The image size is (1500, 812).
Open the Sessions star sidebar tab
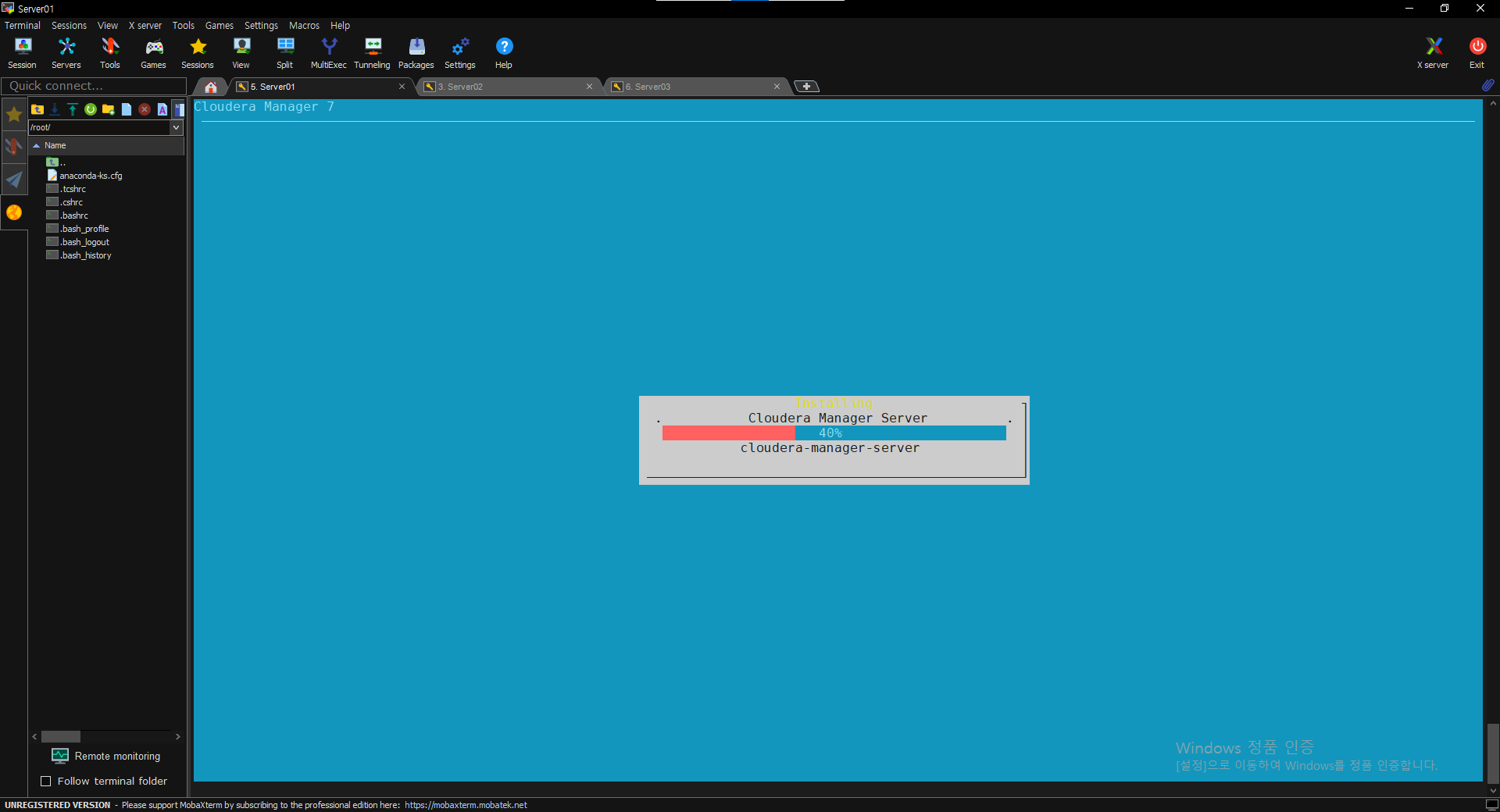(x=14, y=115)
